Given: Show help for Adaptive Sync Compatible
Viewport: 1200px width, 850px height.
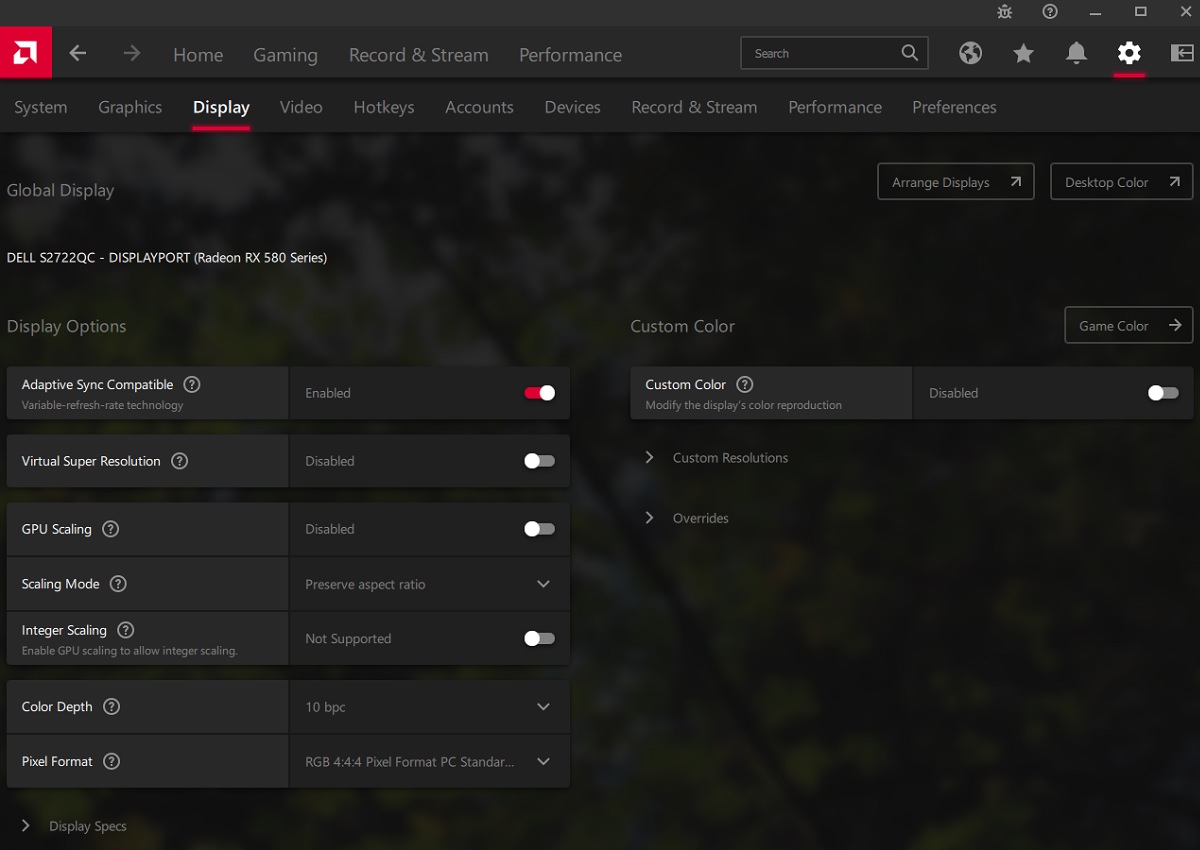Looking at the screenshot, I should 192,384.
